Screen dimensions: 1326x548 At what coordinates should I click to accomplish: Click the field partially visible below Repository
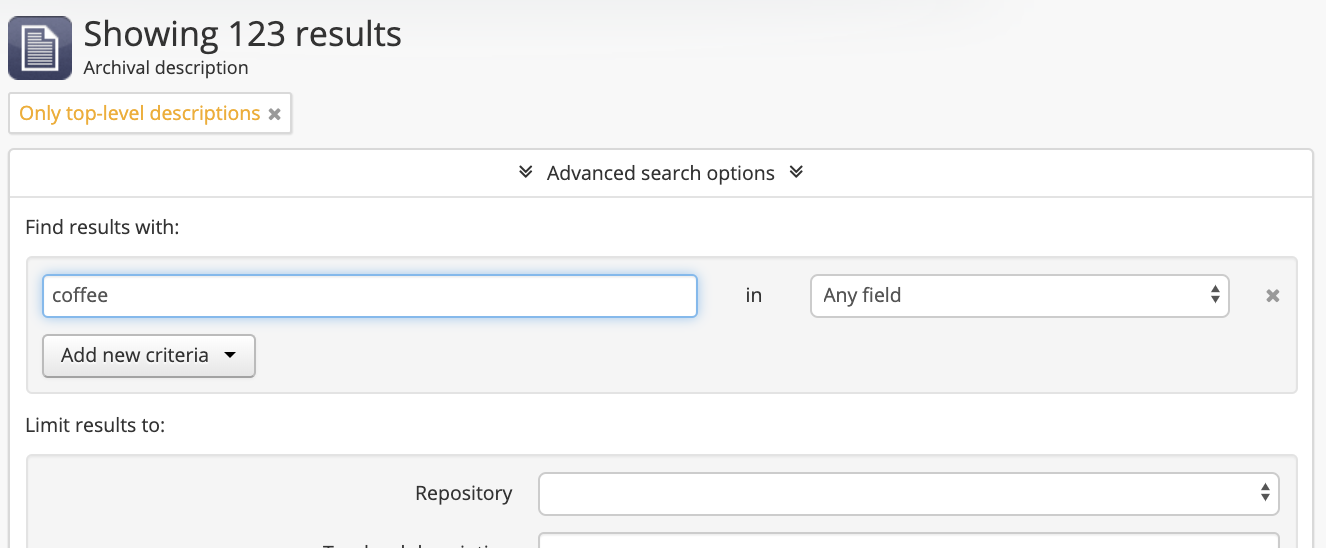tap(908, 541)
